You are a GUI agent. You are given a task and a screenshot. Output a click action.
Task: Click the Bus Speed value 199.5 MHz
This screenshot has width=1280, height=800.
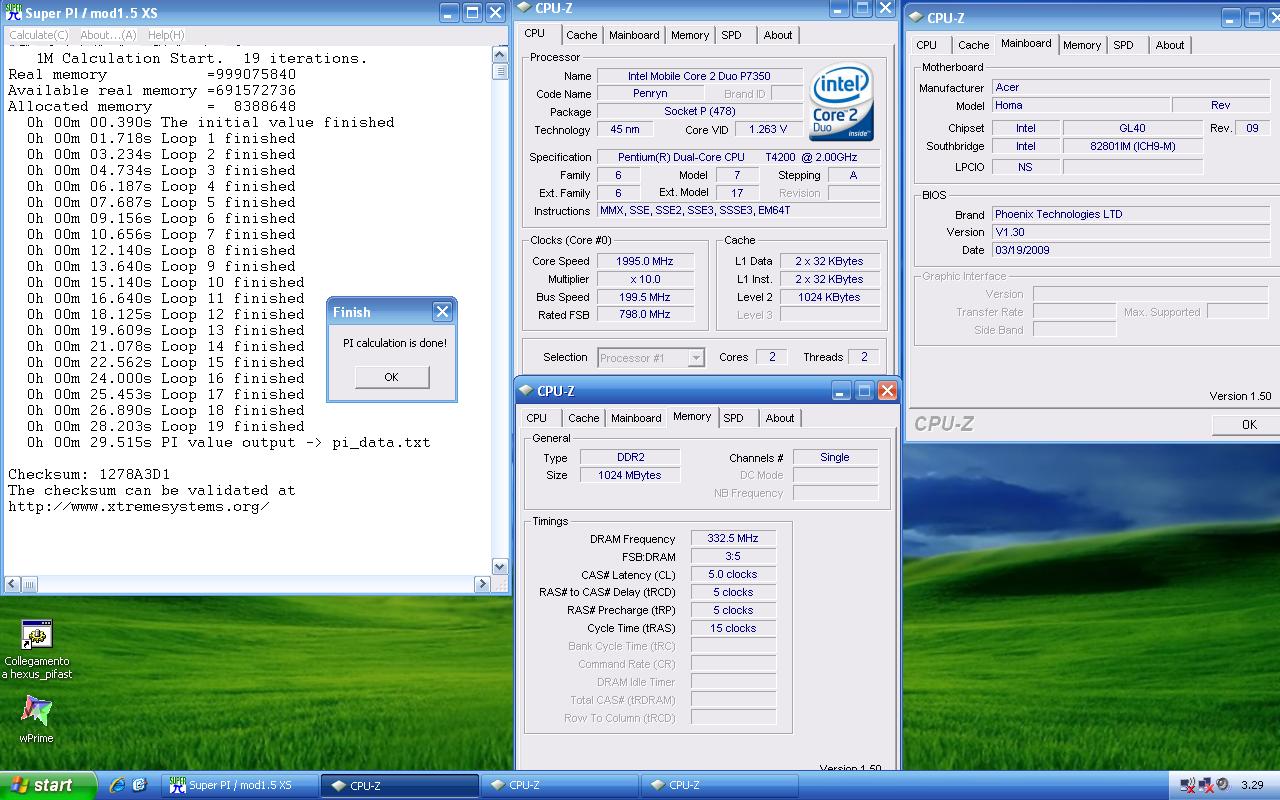645,297
